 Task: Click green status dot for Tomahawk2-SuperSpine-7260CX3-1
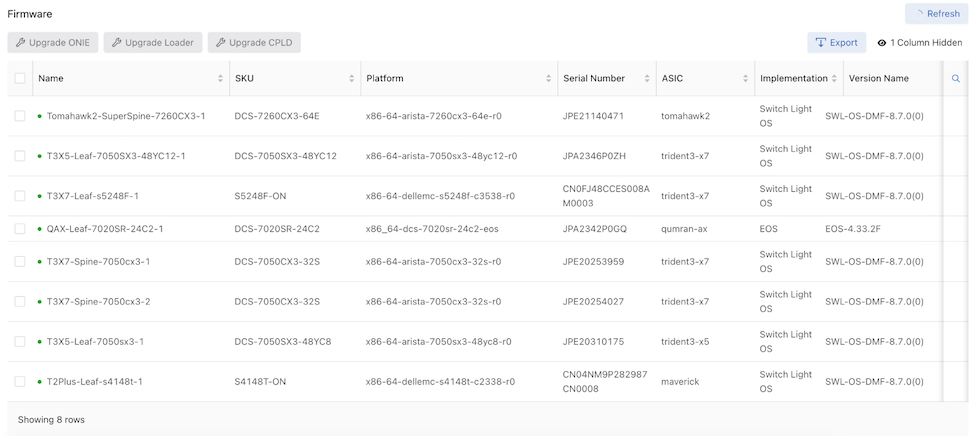click(x=40, y=116)
